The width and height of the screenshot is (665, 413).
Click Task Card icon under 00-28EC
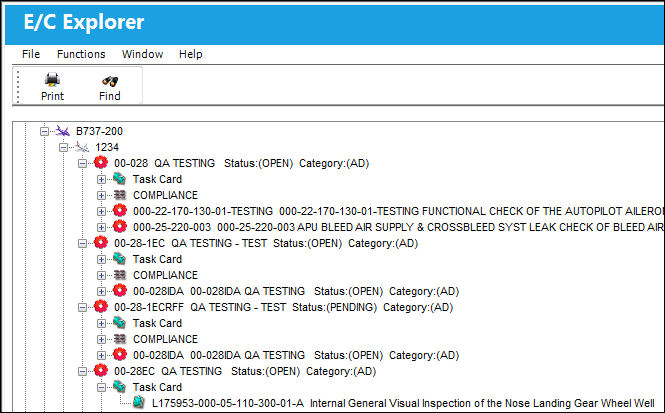coord(119,386)
